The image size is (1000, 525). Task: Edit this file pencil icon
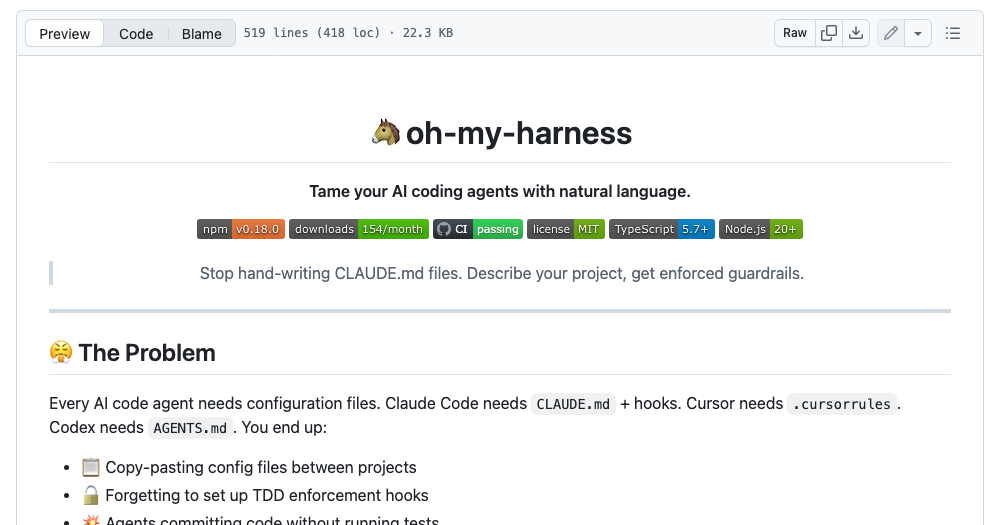pos(891,33)
